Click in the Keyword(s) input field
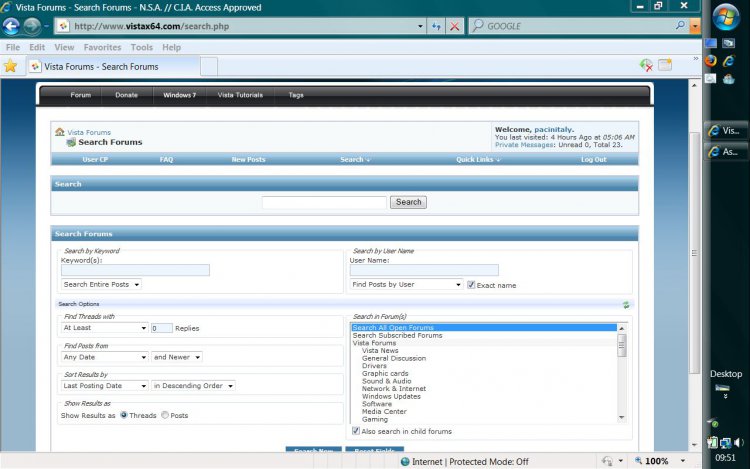This screenshot has height=469, width=750. [135, 270]
